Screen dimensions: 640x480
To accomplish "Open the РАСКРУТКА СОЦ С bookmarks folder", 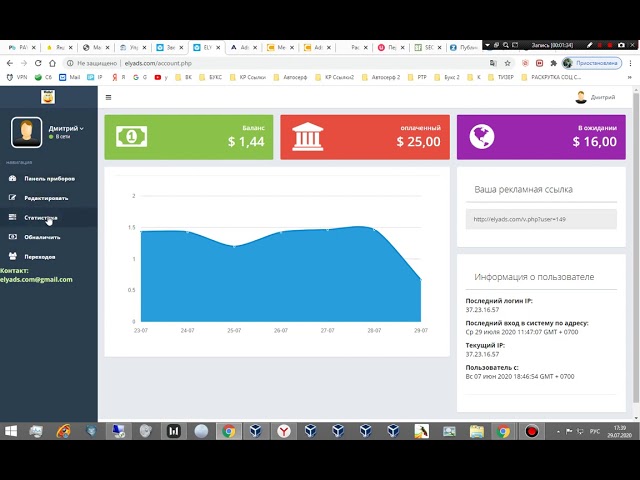I will pyautogui.click(x=551, y=77).
